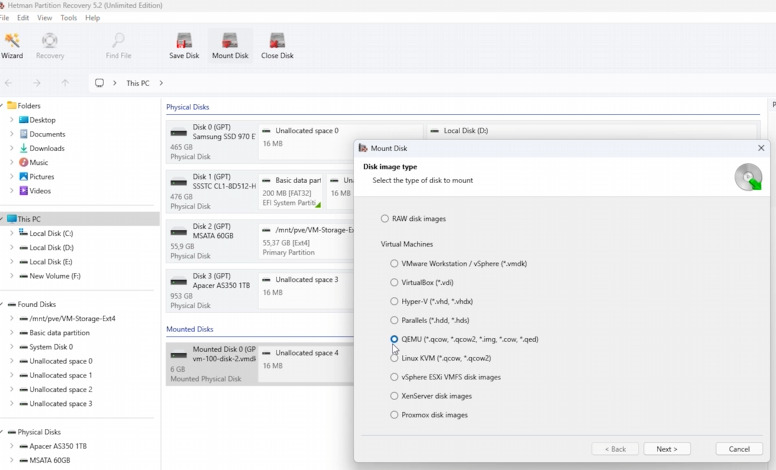The height and width of the screenshot is (470, 776).
Task: Select Proxmox disk images option
Action: click(x=394, y=415)
